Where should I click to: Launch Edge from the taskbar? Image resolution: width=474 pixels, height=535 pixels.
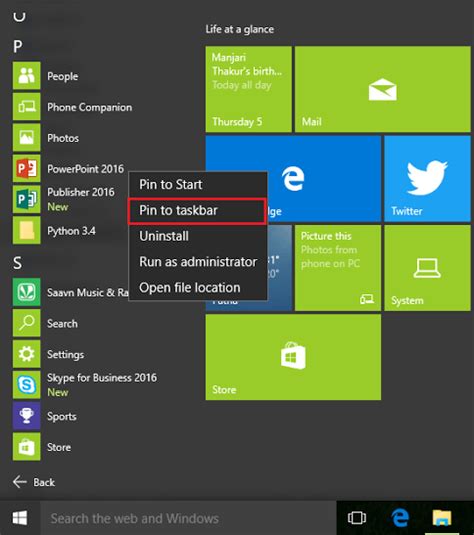point(400,518)
